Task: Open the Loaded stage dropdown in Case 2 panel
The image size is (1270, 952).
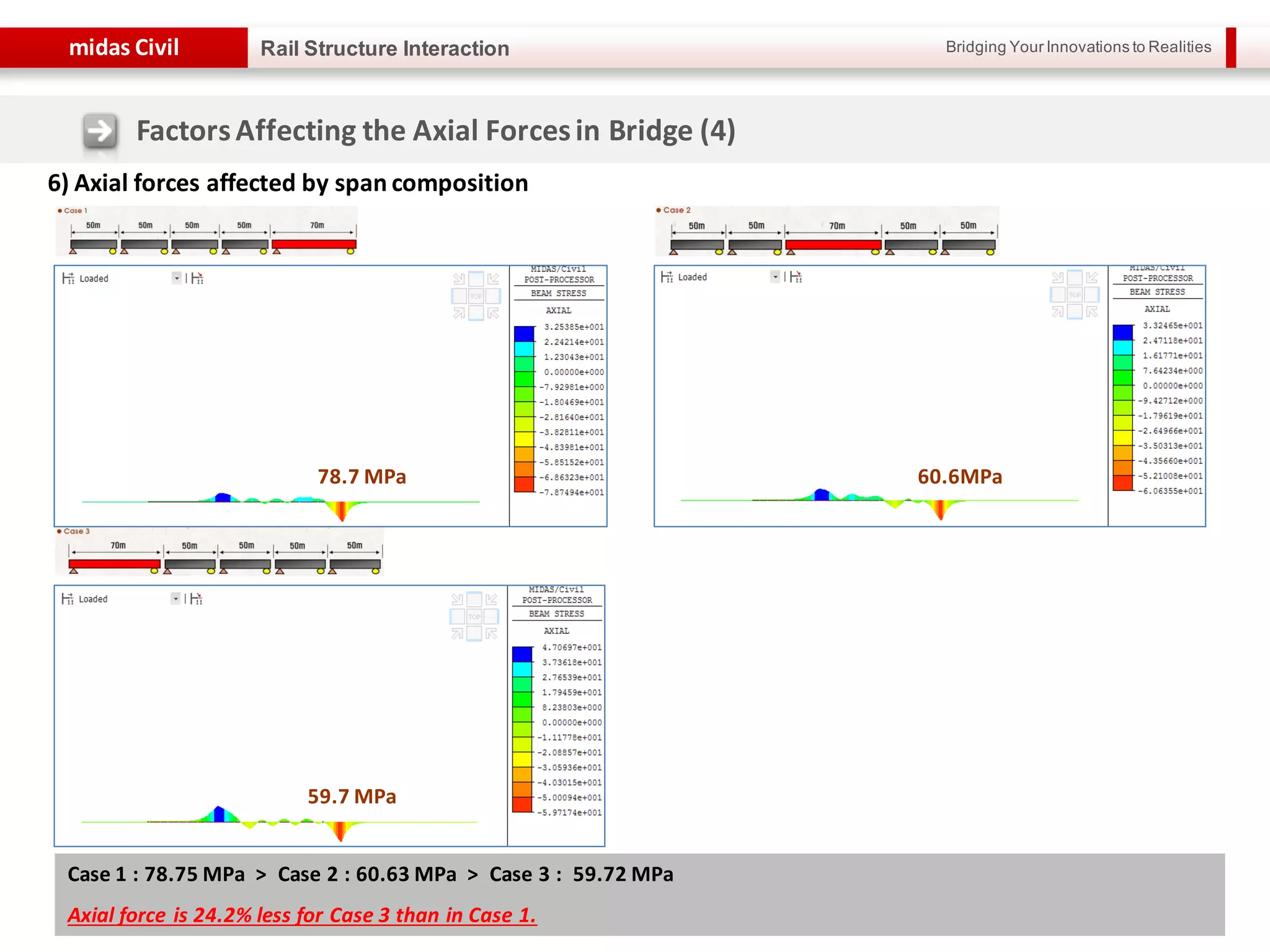Action: click(x=775, y=276)
